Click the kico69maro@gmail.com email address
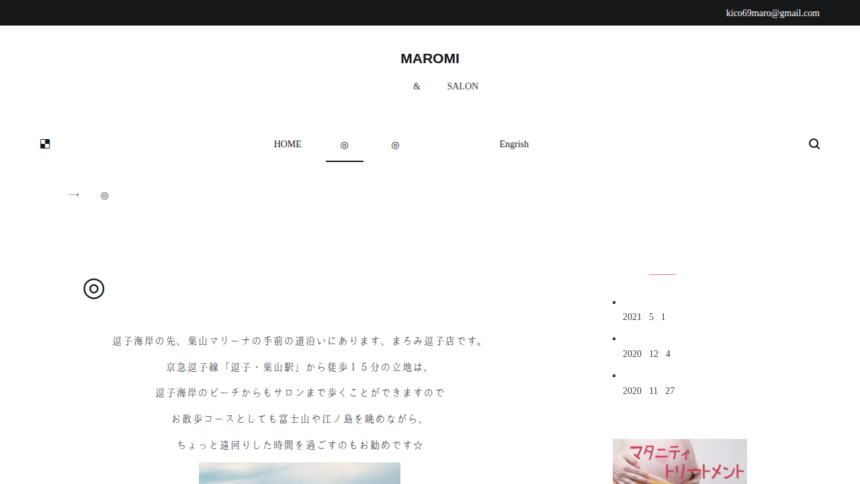The image size is (860, 484). tap(772, 13)
